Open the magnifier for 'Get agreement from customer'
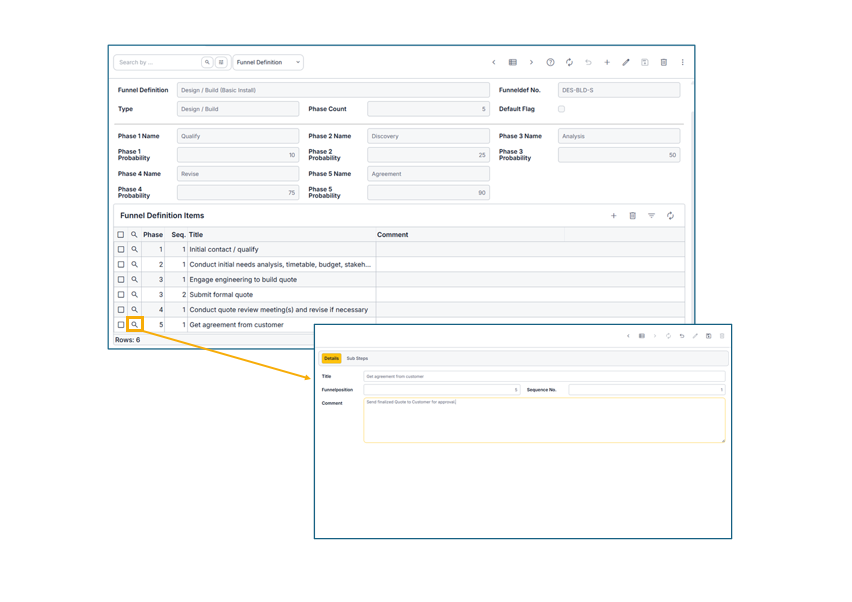 point(135,325)
